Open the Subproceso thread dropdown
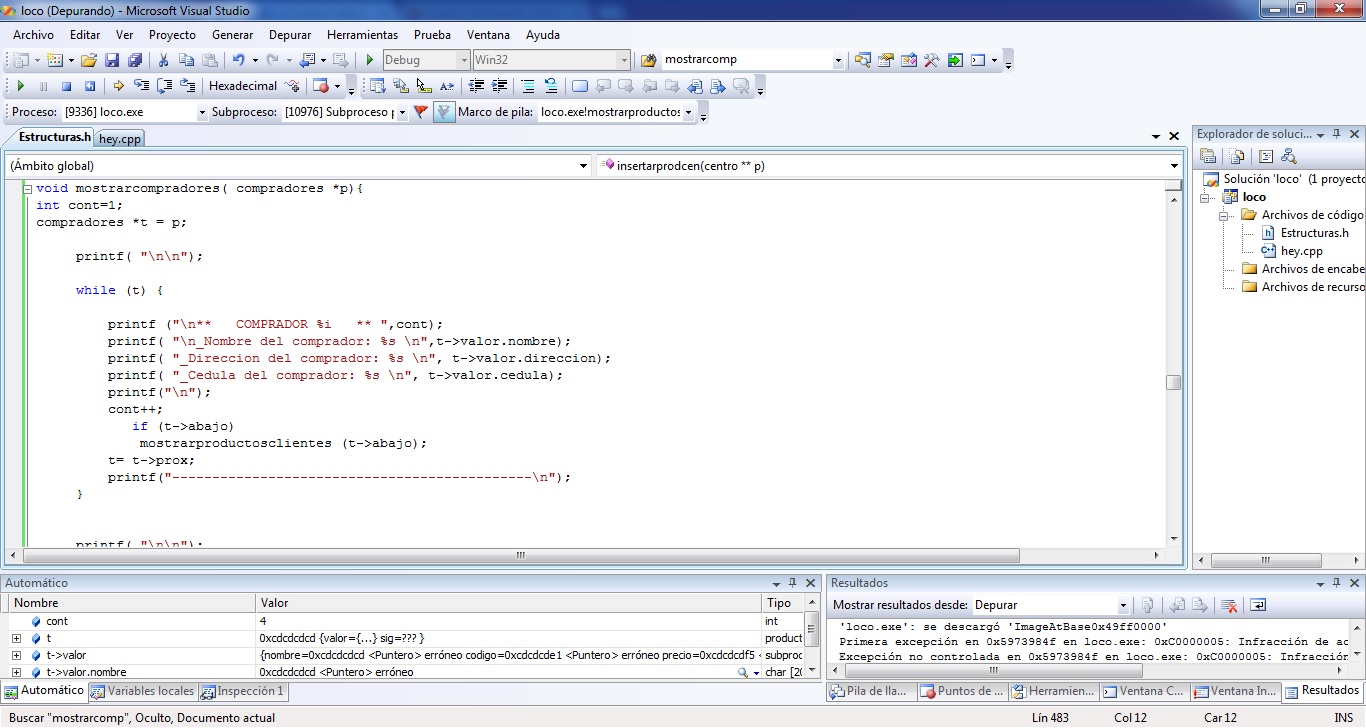The height and width of the screenshot is (728, 1366). tap(403, 113)
